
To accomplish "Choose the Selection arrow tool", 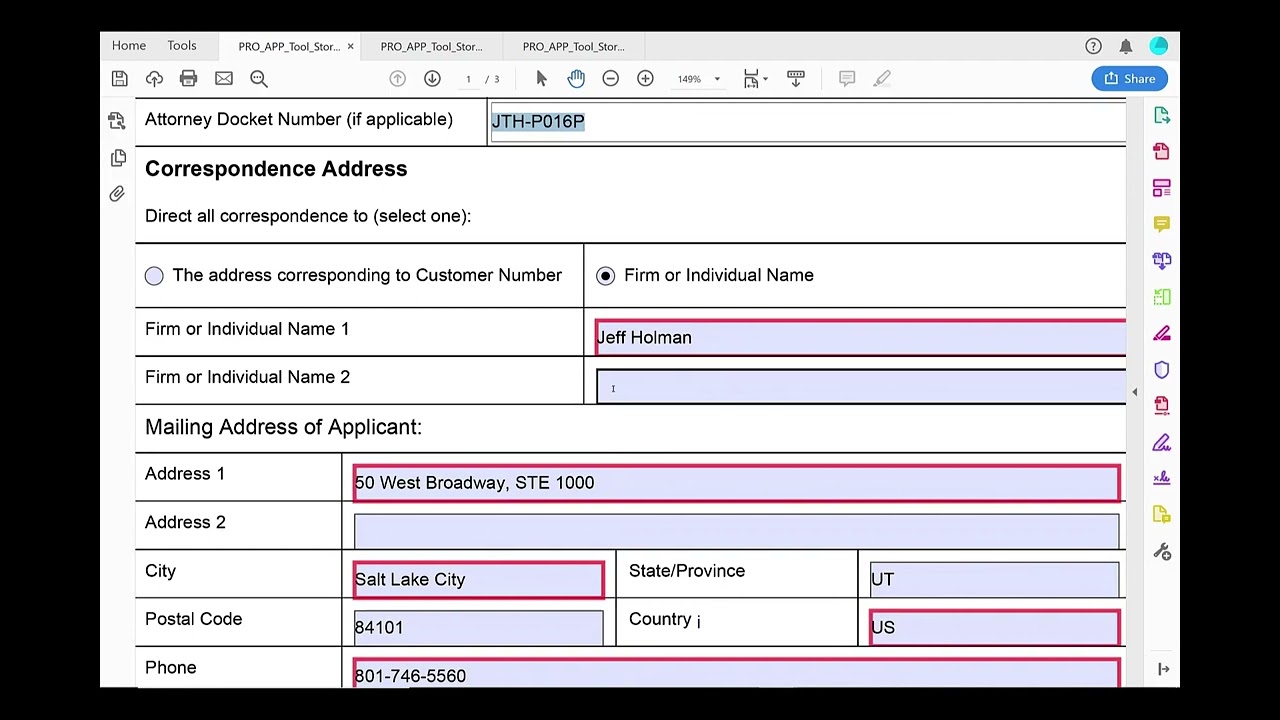I will point(541,79).
